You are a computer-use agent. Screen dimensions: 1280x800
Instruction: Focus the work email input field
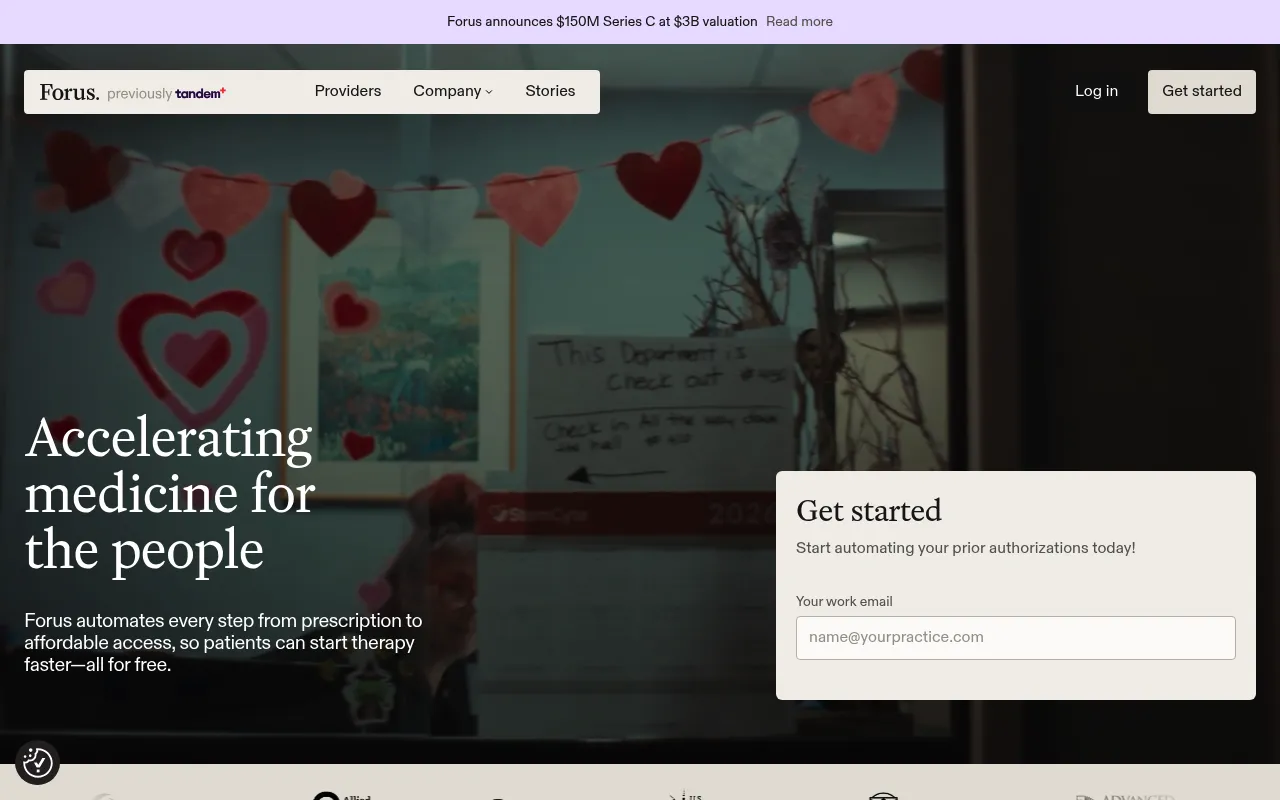click(1016, 638)
